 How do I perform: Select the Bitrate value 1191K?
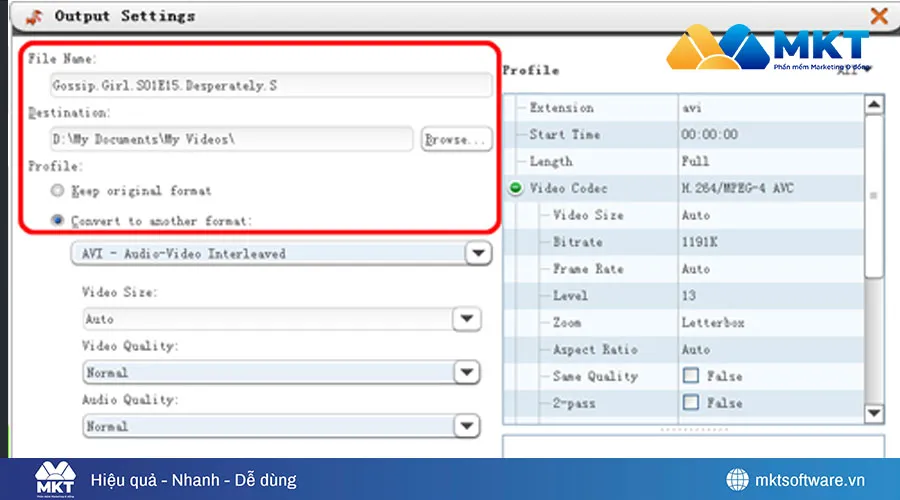699,242
